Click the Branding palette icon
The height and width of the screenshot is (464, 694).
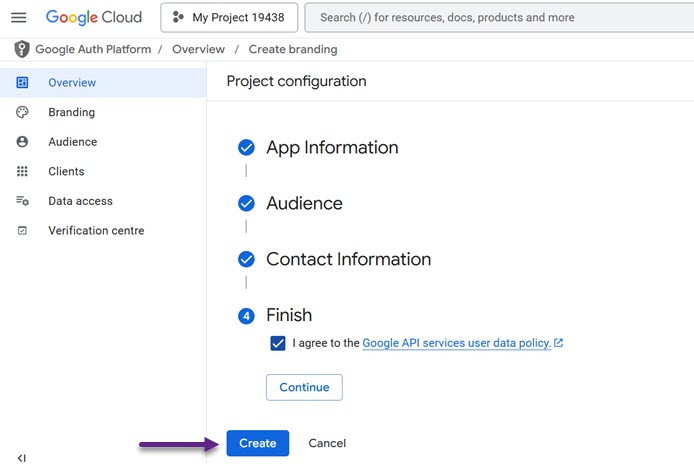(x=22, y=113)
